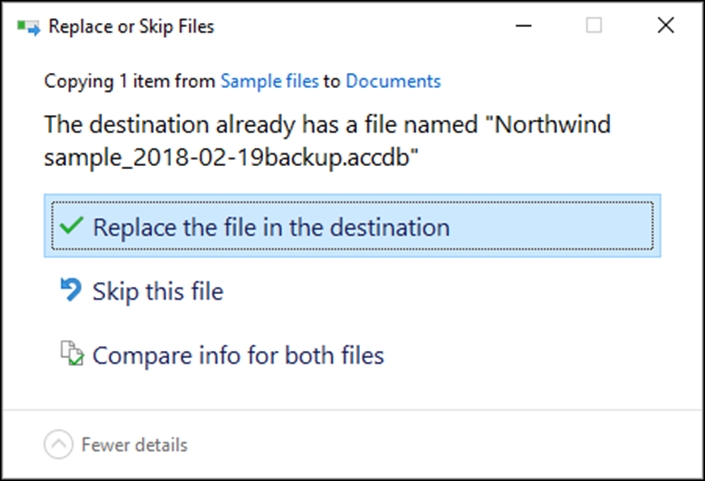The width and height of the screenshot is (705, 481).
Task: Click the Copying 1 item from text
Action: 130,82
